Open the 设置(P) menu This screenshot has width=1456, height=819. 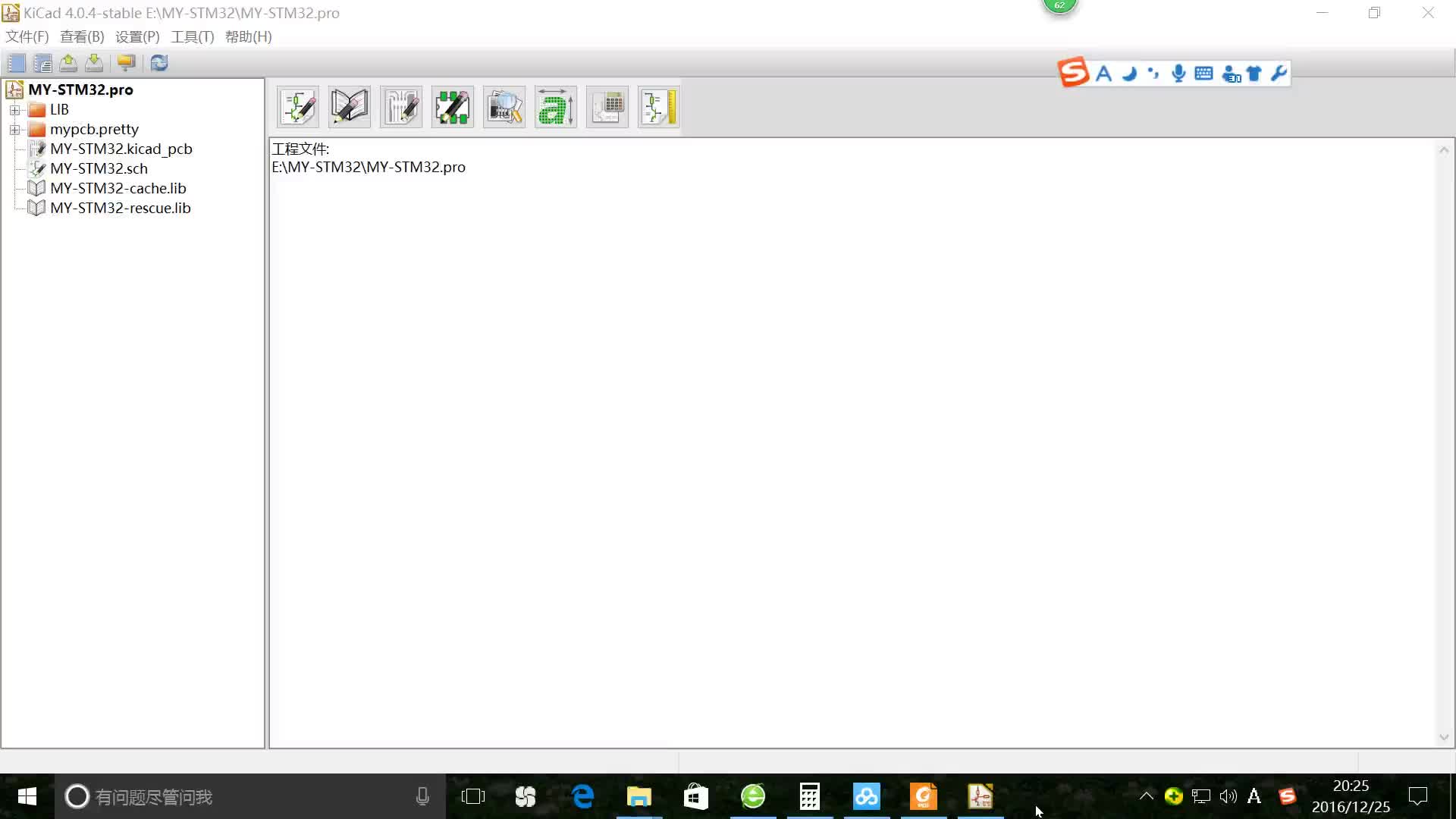[137, 36]
